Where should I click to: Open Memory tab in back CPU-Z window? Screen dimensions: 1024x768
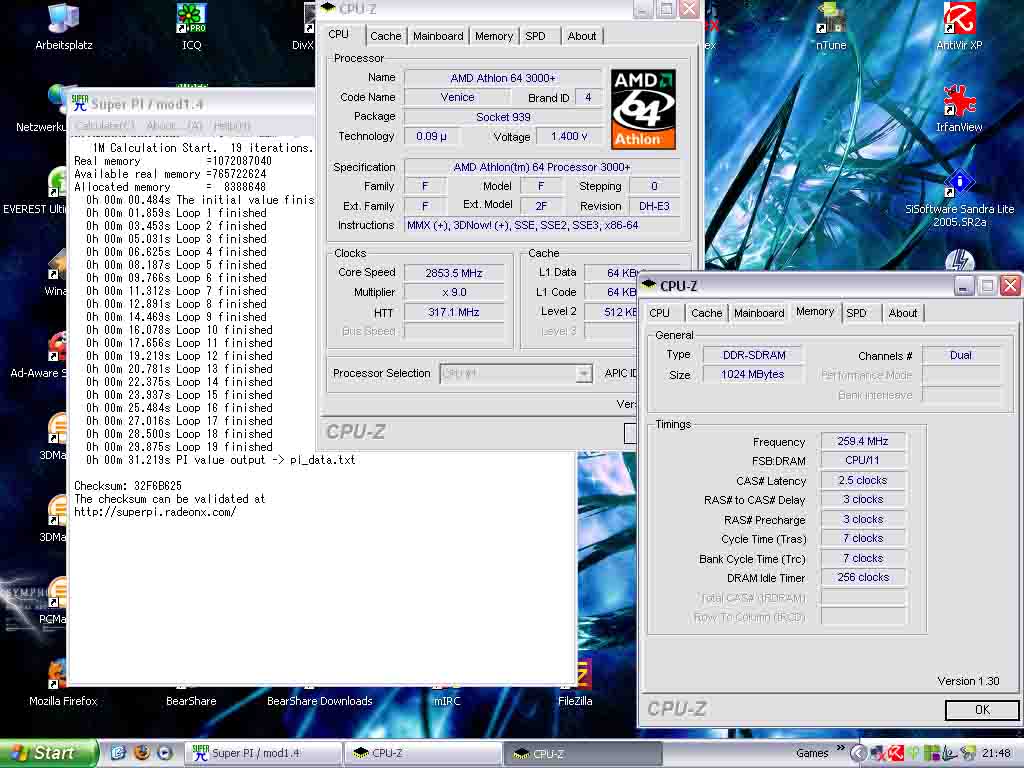(494, 37)
